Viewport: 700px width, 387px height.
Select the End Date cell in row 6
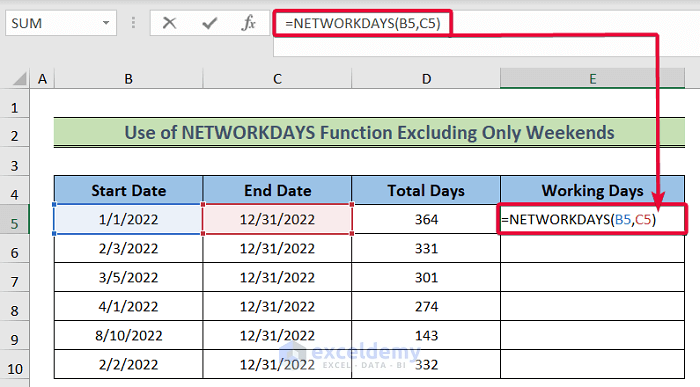pos(277,248)
